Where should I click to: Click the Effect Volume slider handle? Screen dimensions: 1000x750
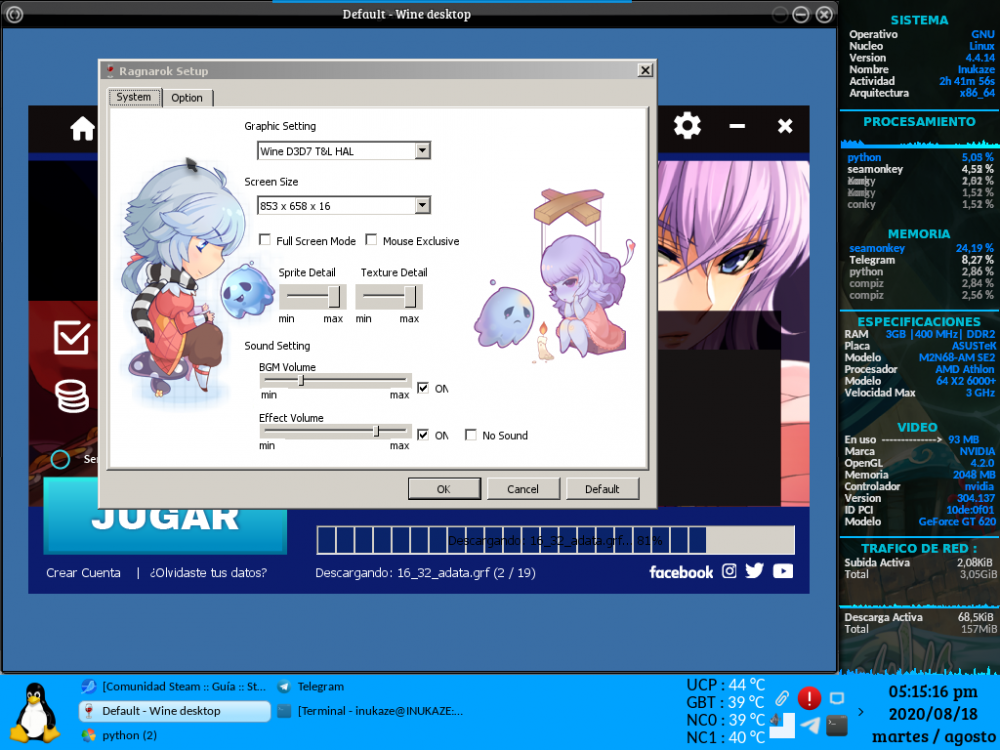376,431
